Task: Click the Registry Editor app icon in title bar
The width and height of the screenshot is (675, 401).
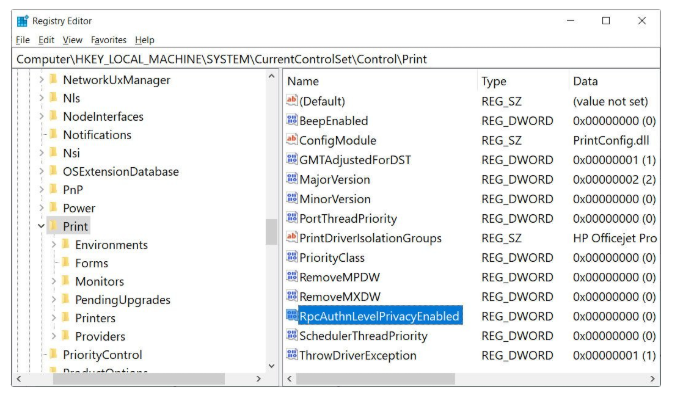Action: pos(23,21)
